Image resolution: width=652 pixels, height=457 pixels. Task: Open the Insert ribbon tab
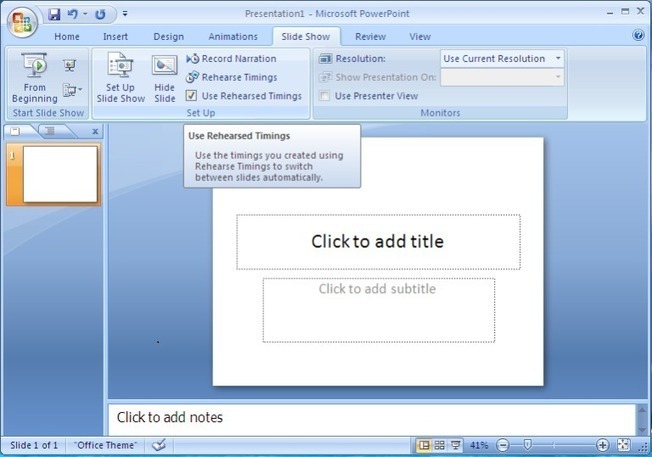(x=115, y=37)
